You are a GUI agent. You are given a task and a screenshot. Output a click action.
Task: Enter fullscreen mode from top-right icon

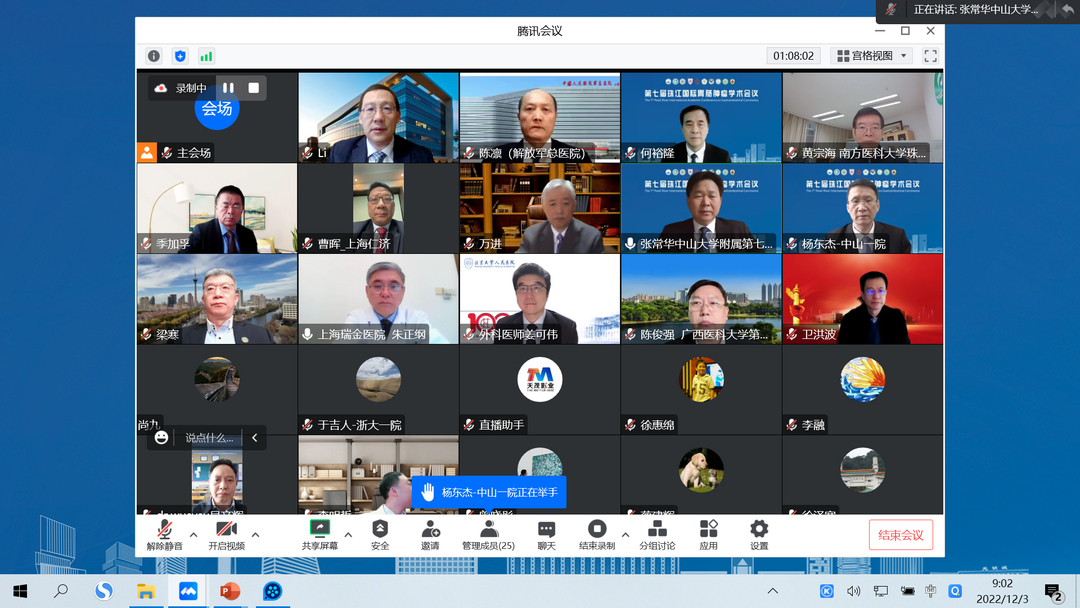[x=928, y=56]
